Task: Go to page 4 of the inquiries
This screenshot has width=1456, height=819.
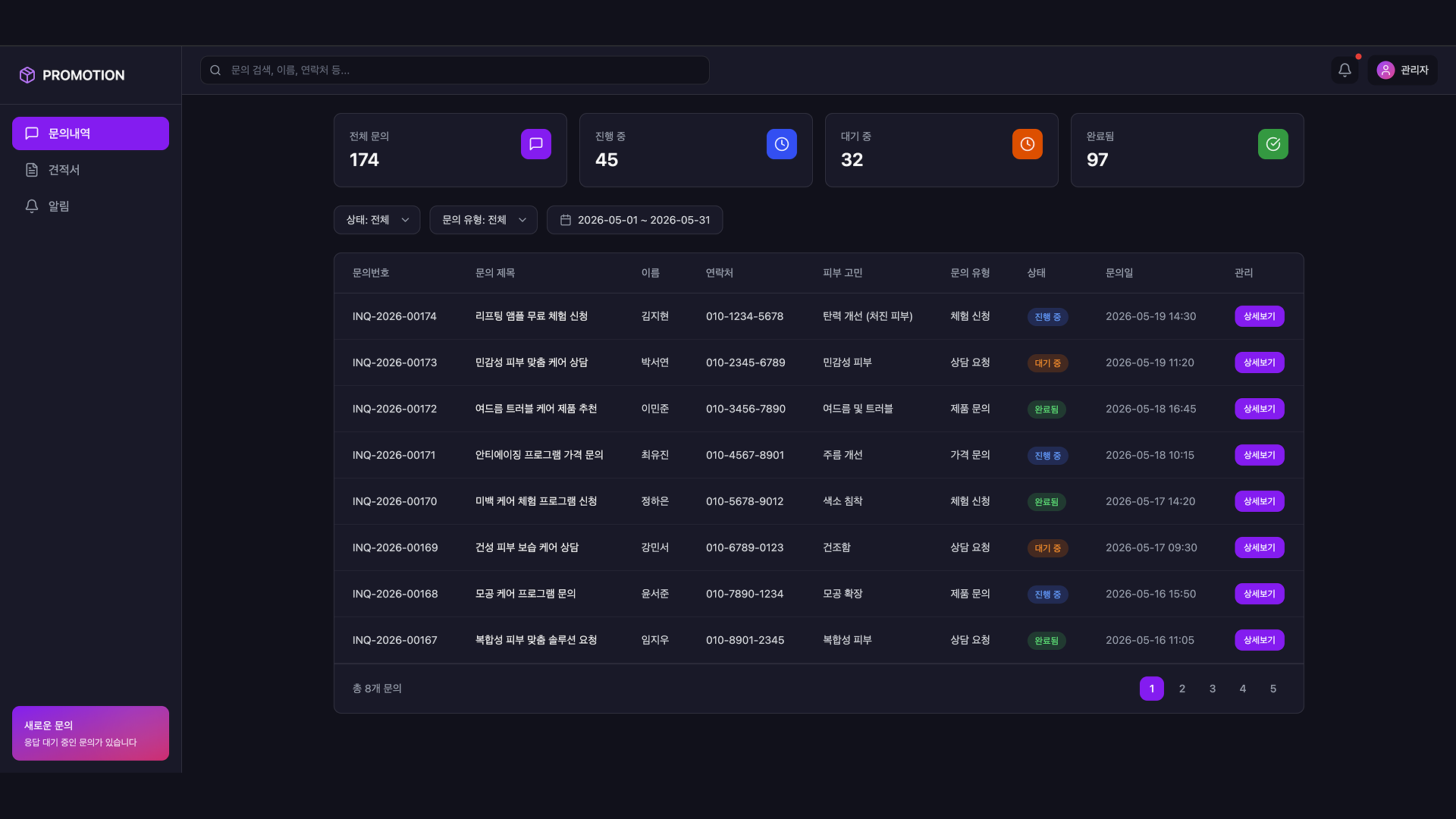Action: [x=1243, y=689]
